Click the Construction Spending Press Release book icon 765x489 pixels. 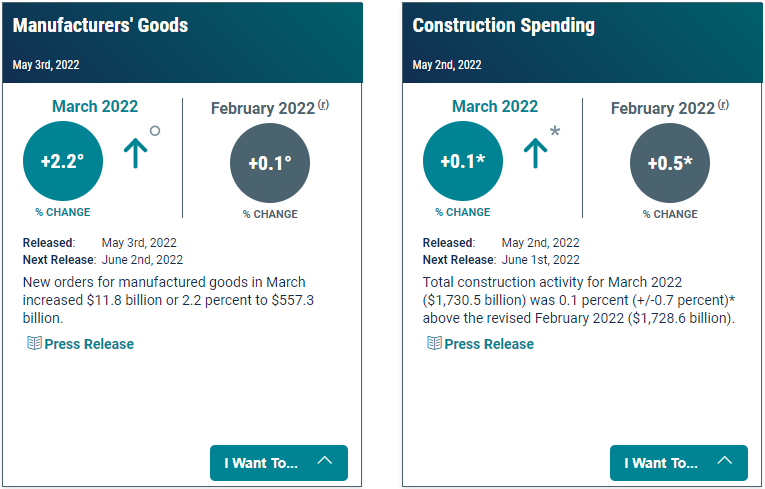tap(434, 343)
